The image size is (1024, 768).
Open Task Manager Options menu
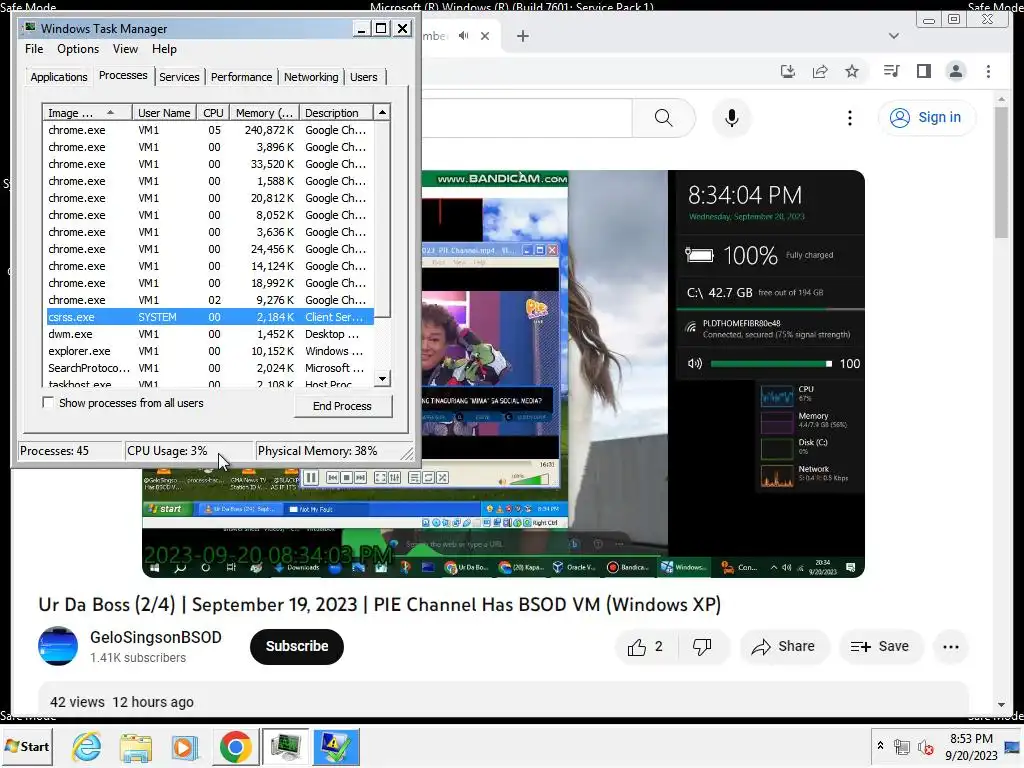pyautogui.click(x=78, y=49)
